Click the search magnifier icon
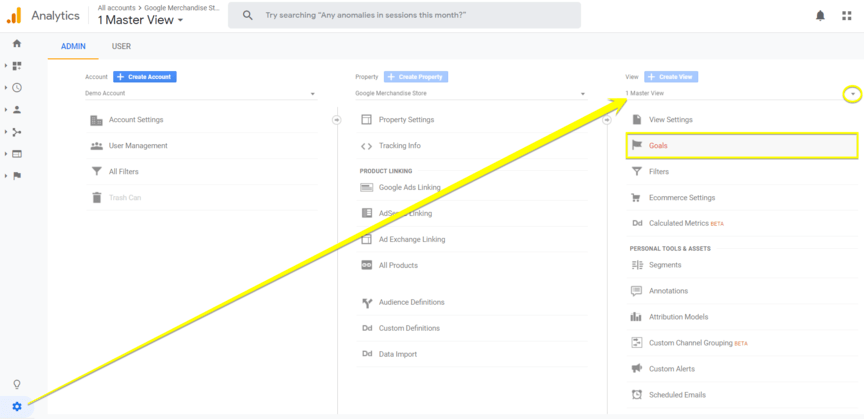 point(248,15)
